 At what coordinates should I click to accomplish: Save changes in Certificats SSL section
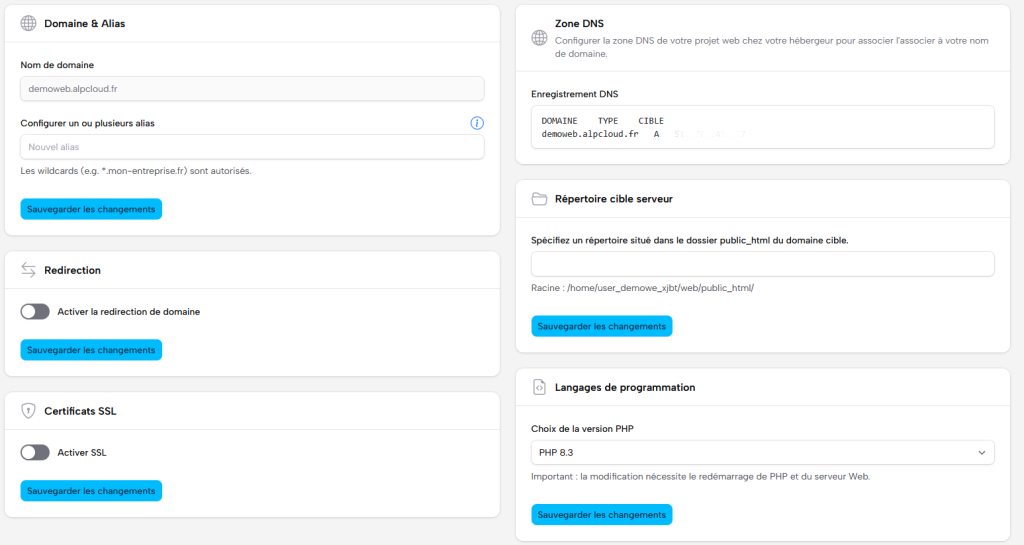coord(91,491)
